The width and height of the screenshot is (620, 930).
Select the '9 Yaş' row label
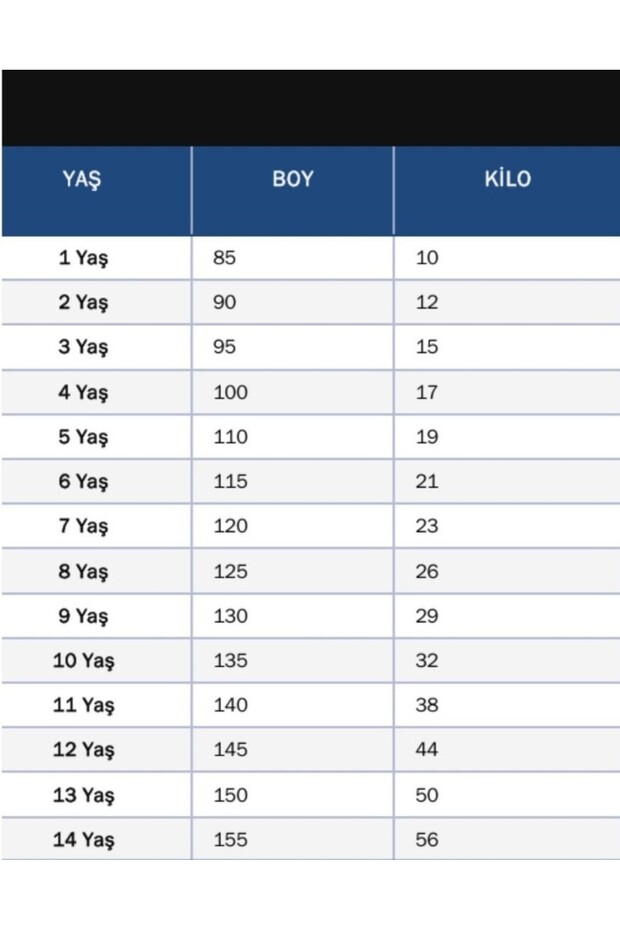coord(83,616)
